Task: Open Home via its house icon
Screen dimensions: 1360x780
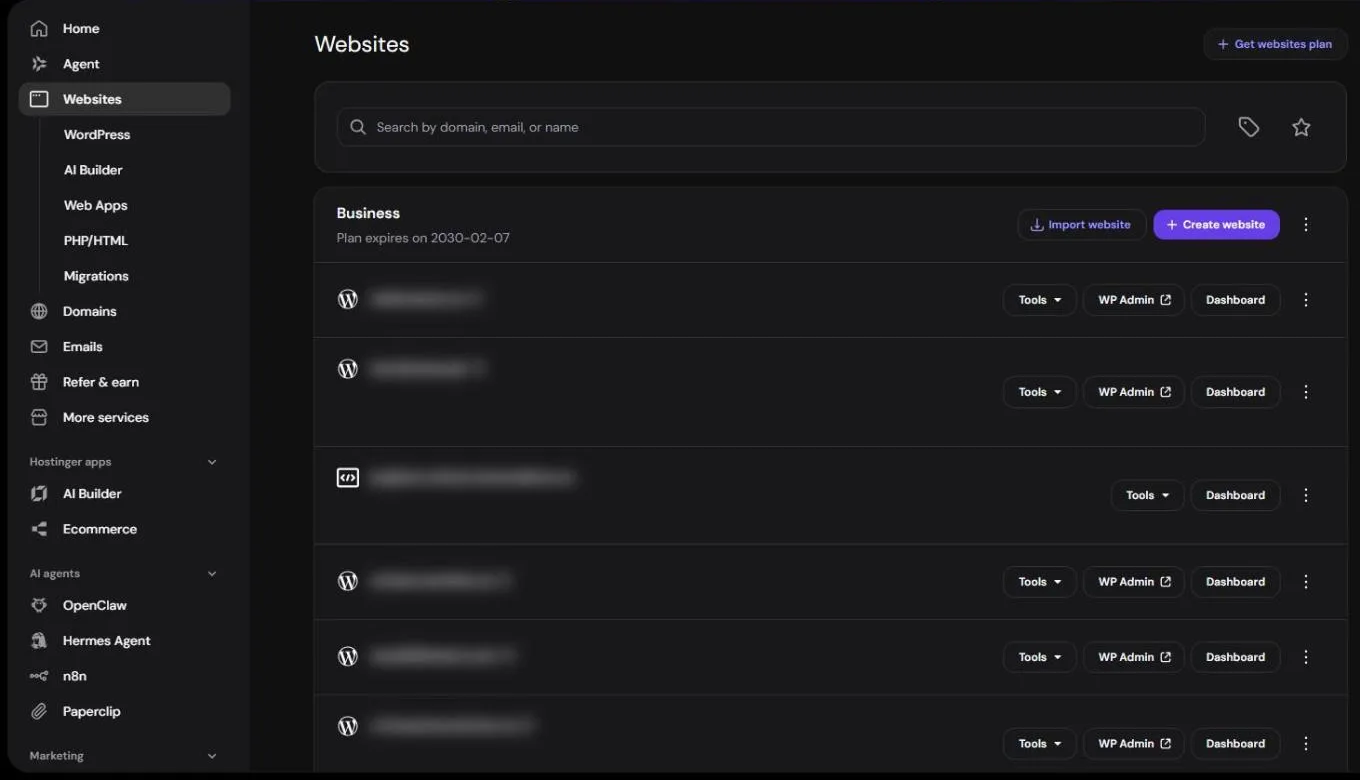Action: click(x=39, y=29)
